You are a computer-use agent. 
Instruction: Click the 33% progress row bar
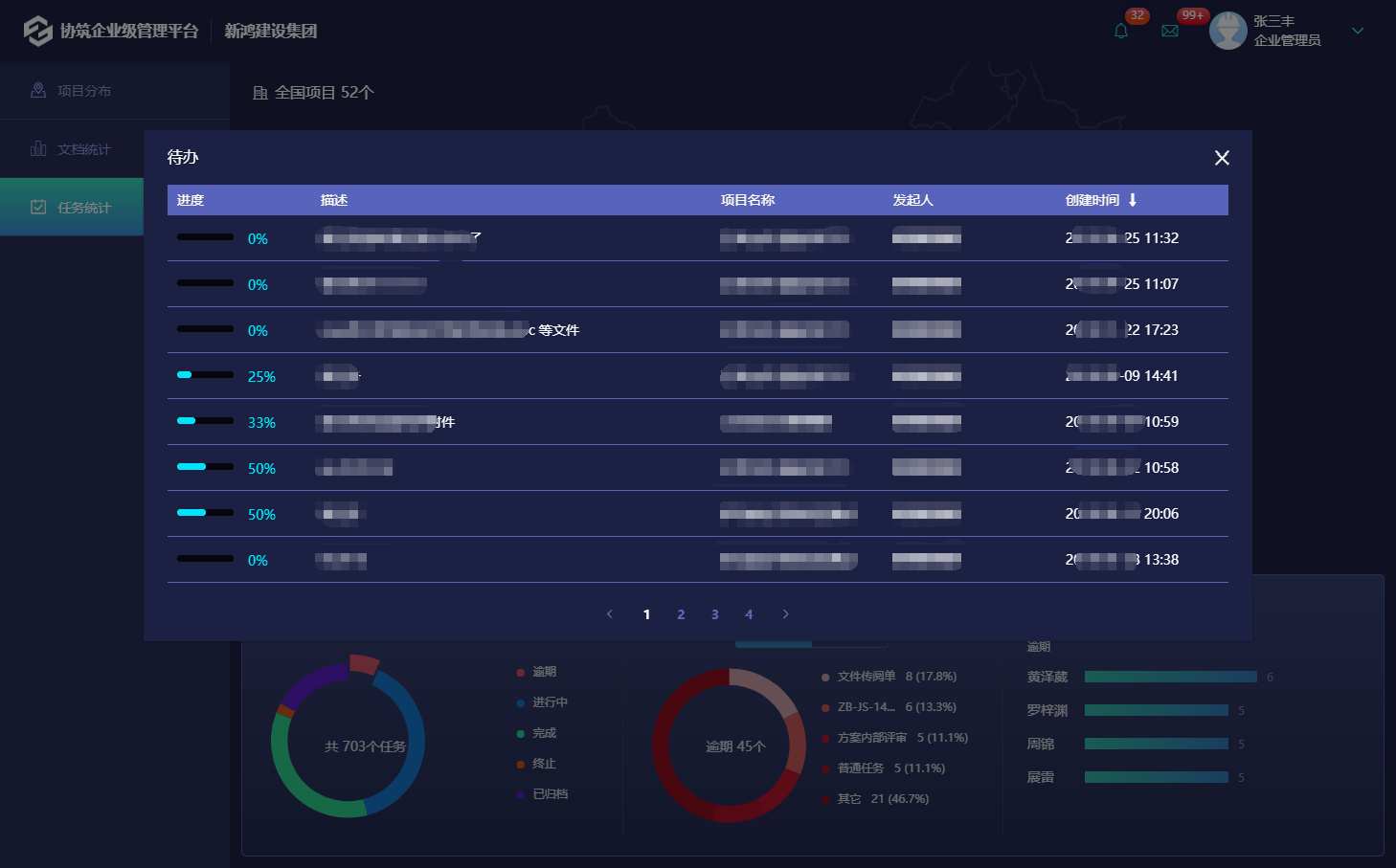(x=205, y=421)
